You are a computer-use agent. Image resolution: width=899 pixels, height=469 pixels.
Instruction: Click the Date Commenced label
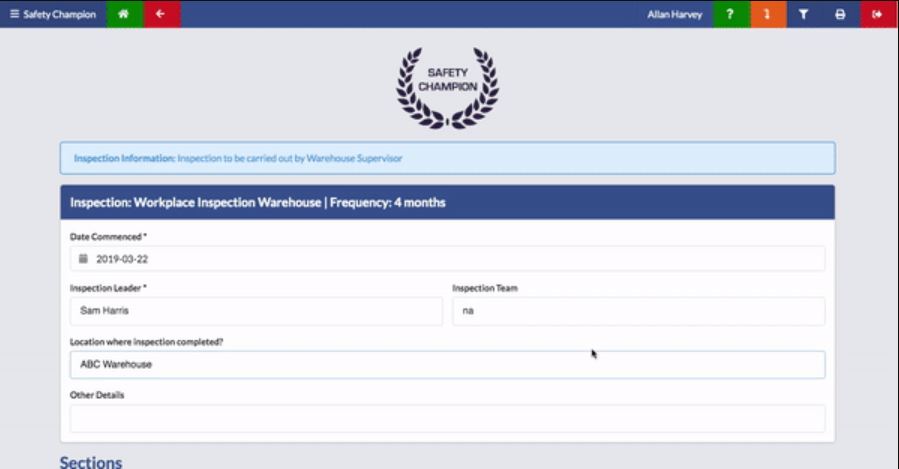click(108, 236)
